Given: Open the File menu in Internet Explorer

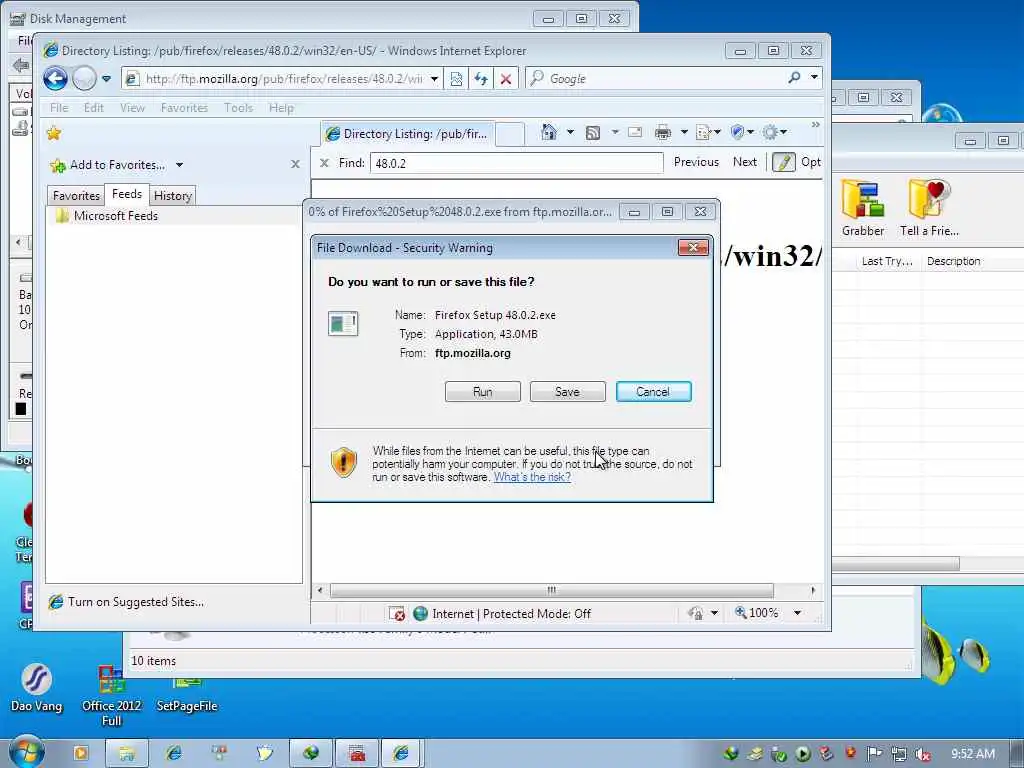Looking at the screenshot, I should (x=59, y=108).
